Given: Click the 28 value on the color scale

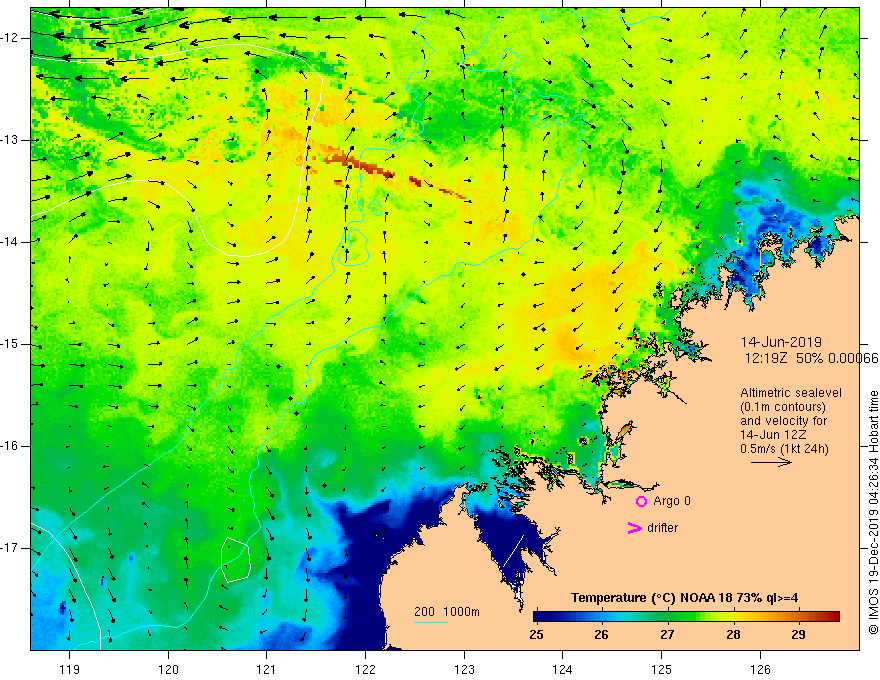Looking at the screenshot, I should 733,635.
